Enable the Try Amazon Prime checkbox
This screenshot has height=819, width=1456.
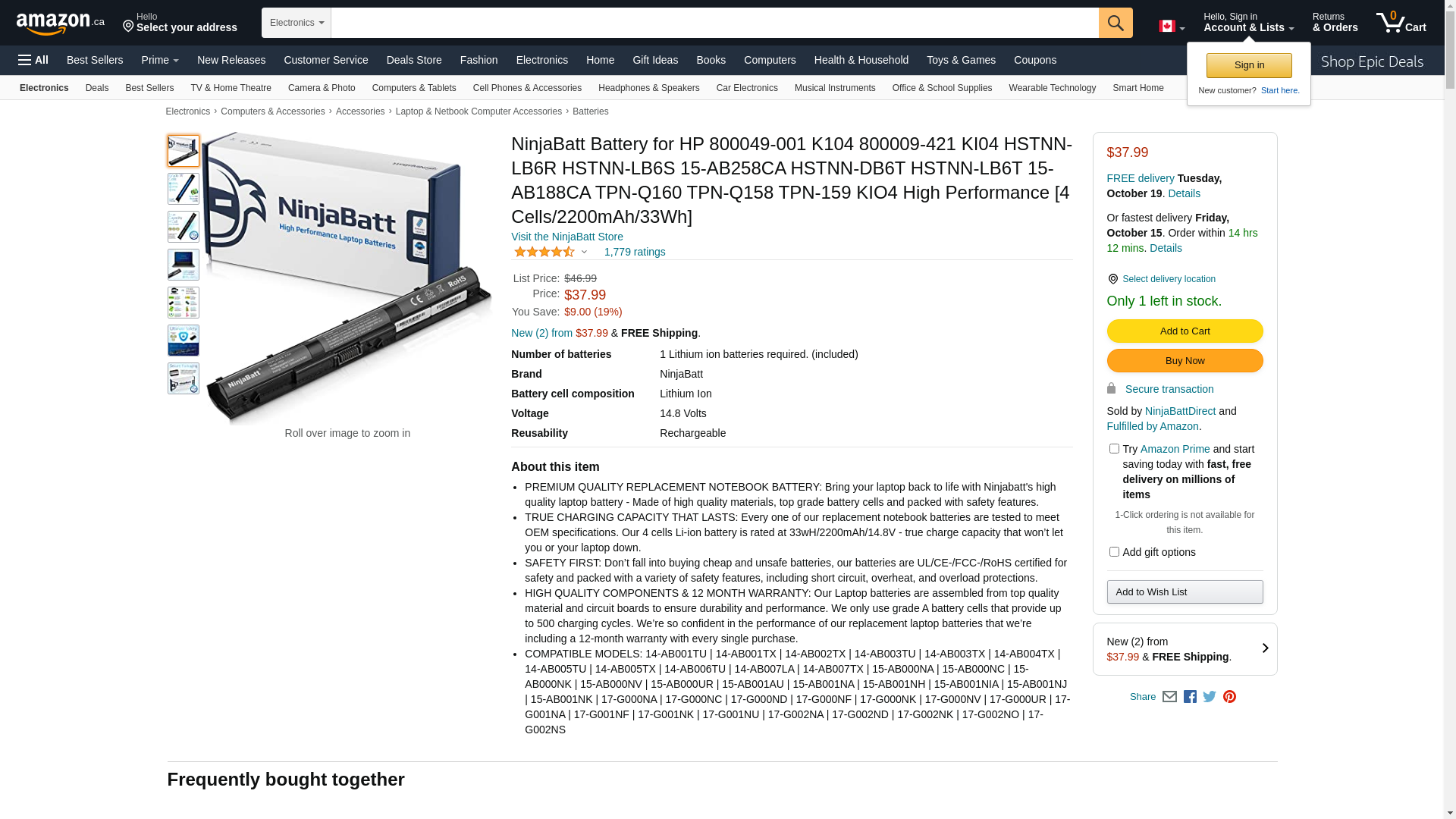pyautogui.click(x=1114, y=449)
